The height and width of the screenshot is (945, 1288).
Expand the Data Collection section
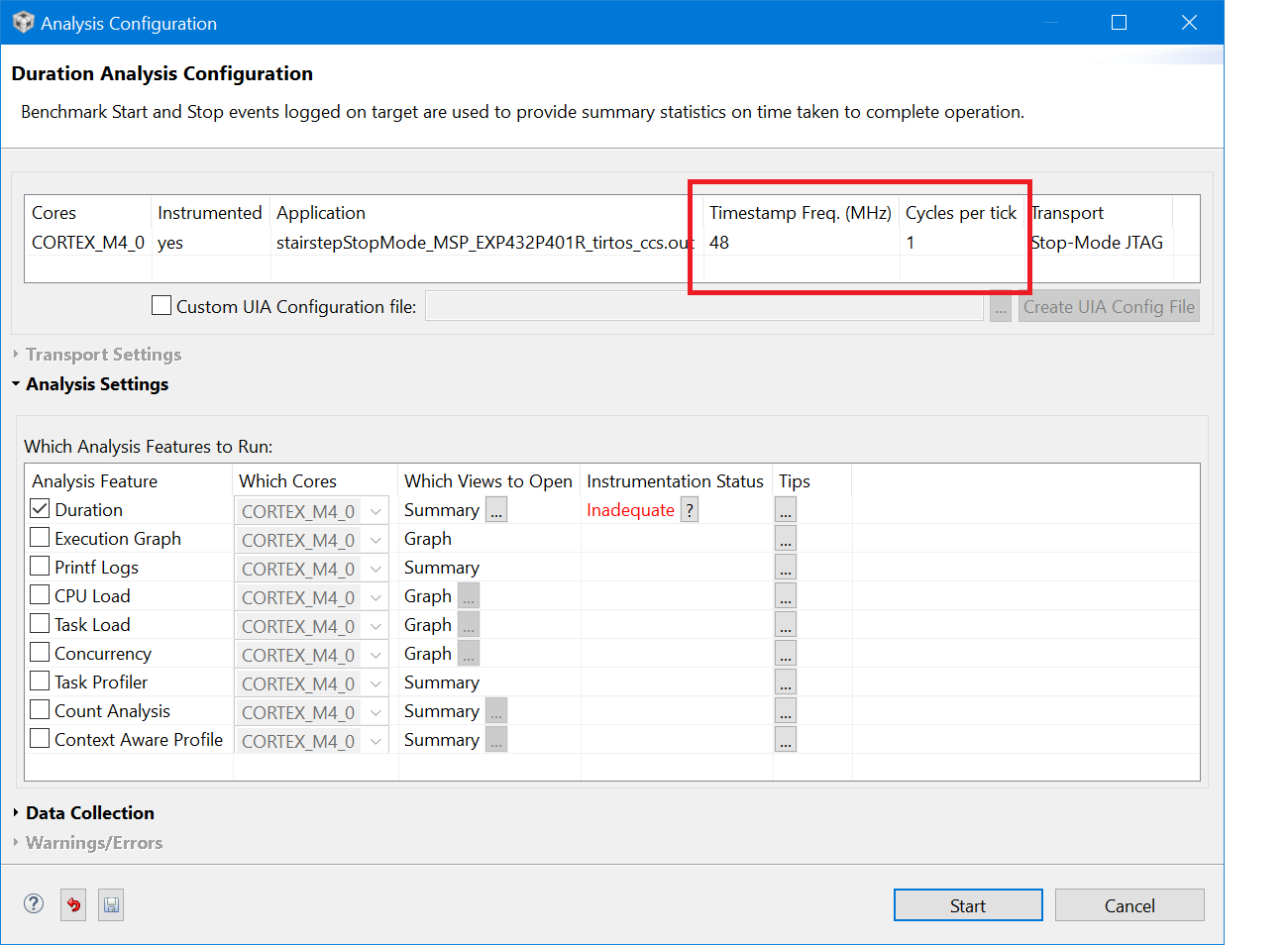point(90,813)
